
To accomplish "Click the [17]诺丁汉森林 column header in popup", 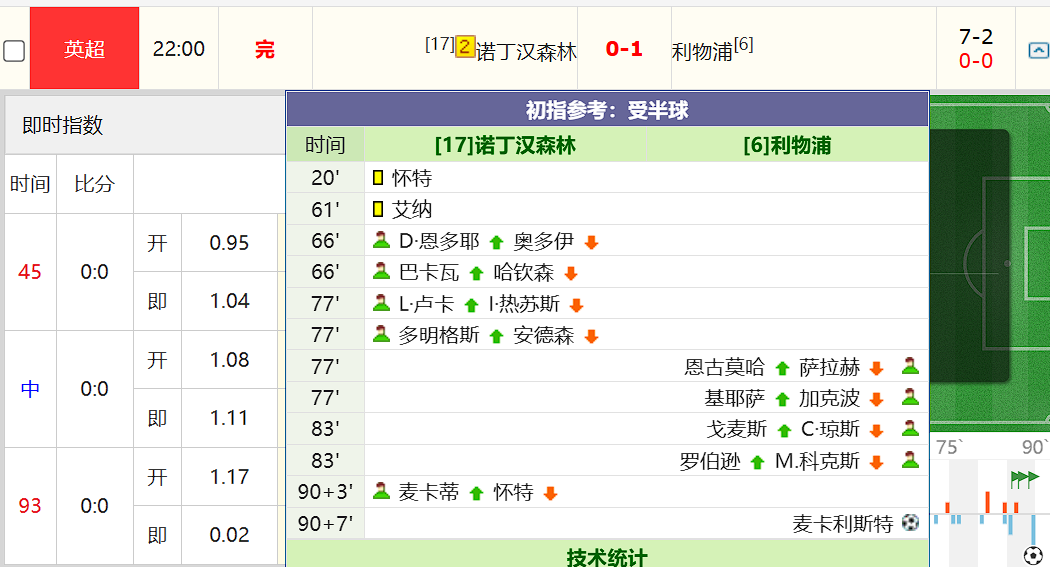I will [x=505, y=146].
